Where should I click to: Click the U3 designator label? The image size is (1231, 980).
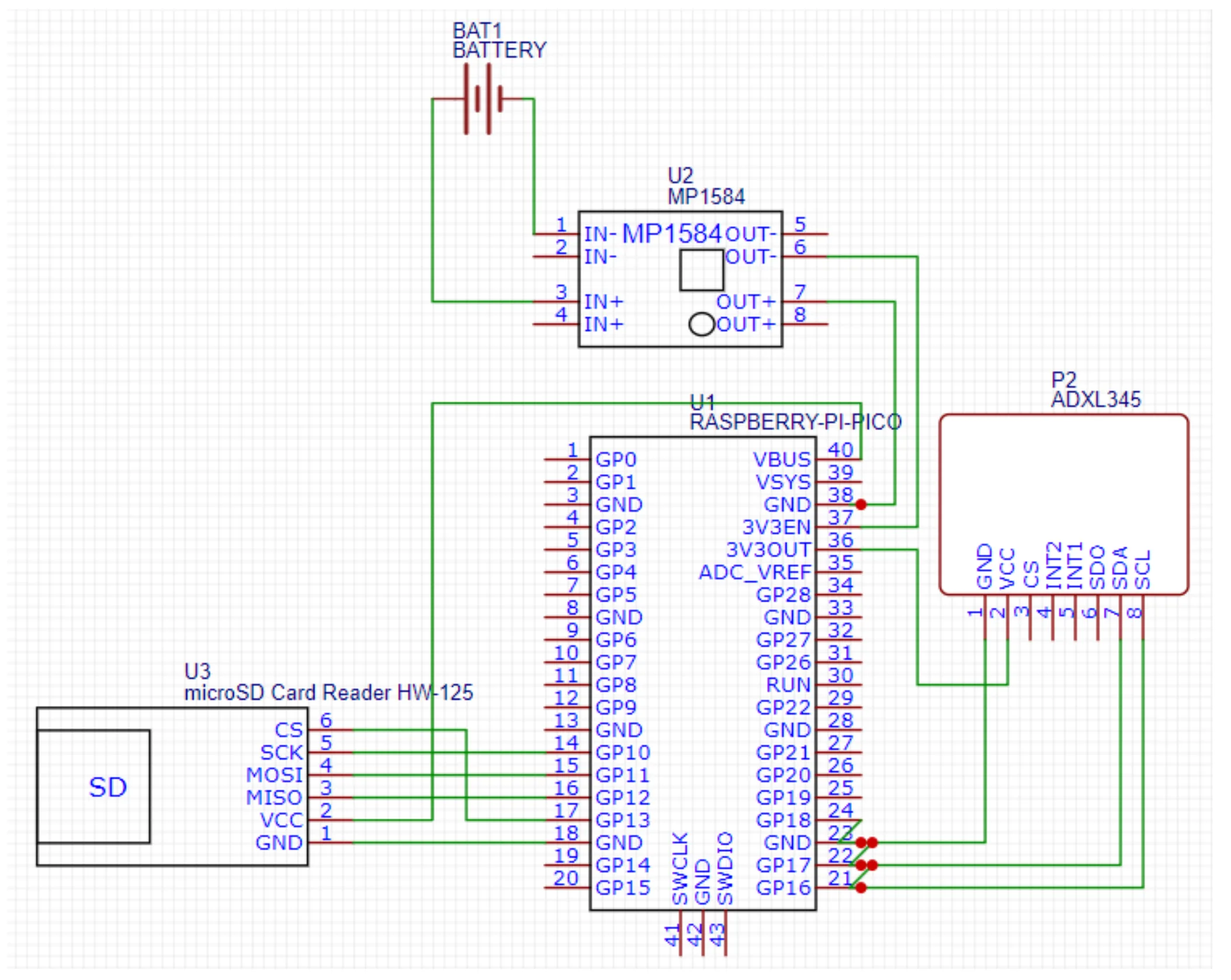tap(197, 671)
